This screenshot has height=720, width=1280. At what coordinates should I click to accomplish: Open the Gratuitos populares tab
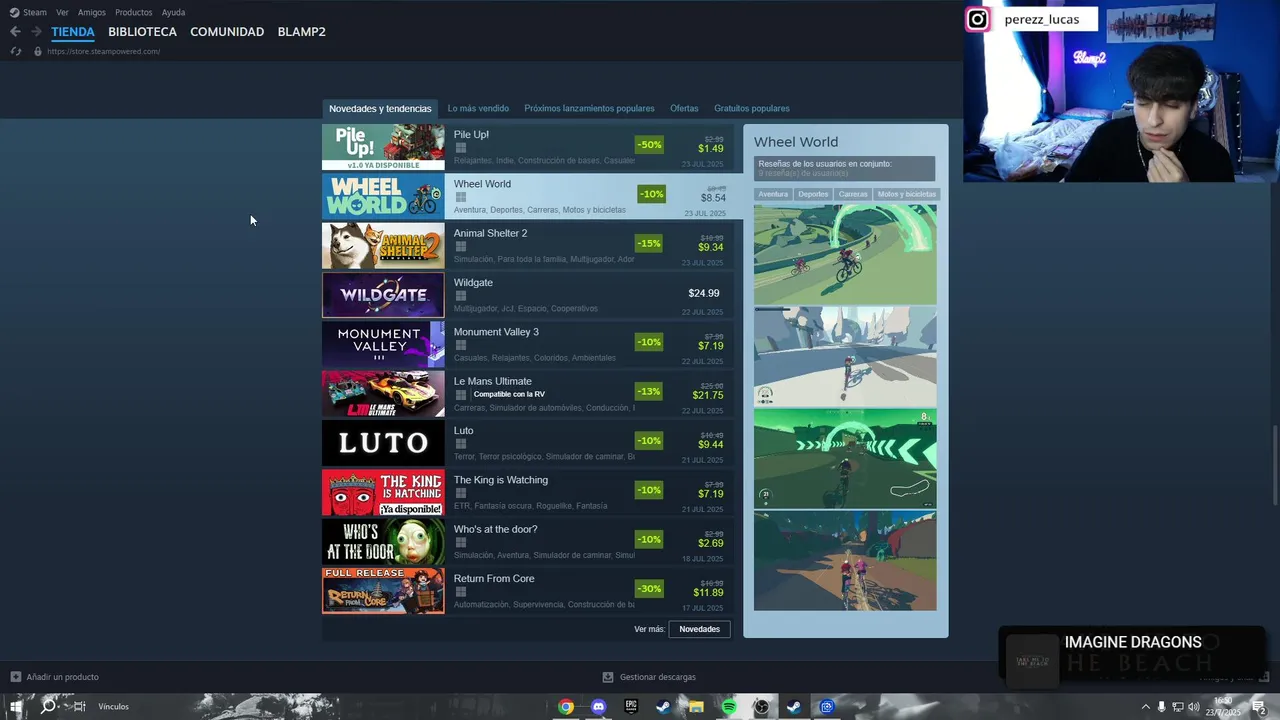[751, 108]
